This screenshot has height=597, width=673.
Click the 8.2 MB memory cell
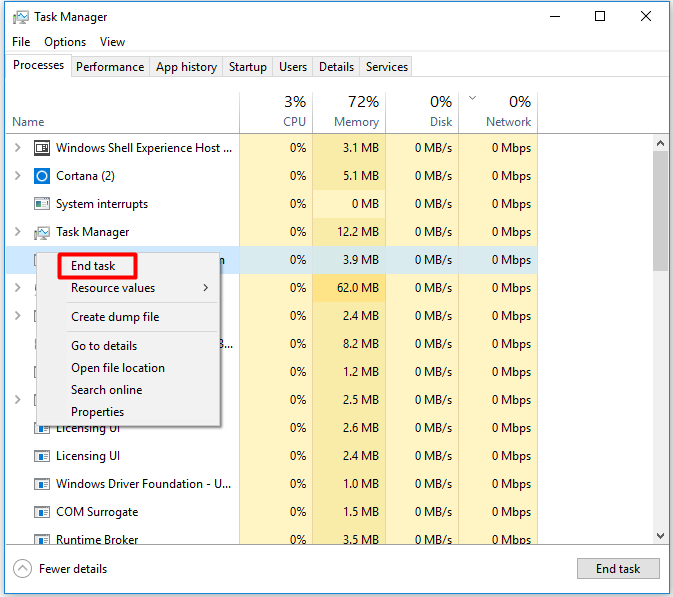pos(349,344)
